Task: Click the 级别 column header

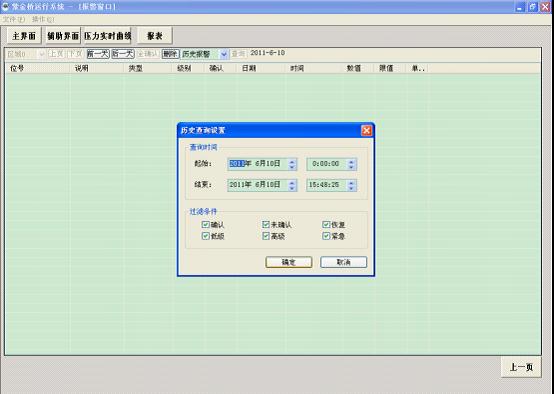Action: pos(189,68)
